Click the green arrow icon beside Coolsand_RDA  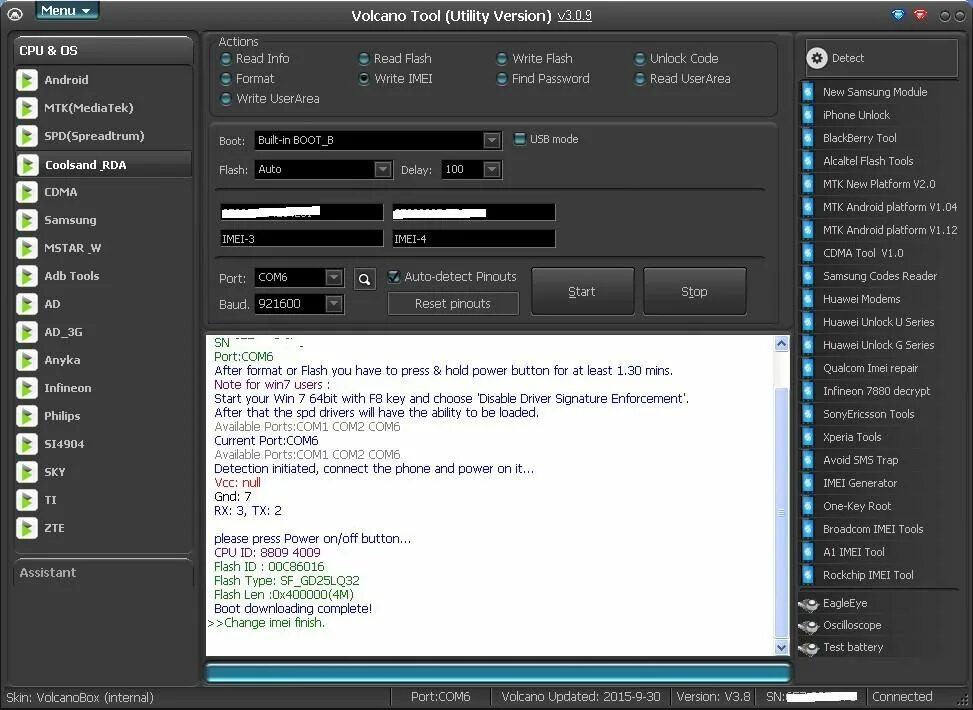[27, 164]
